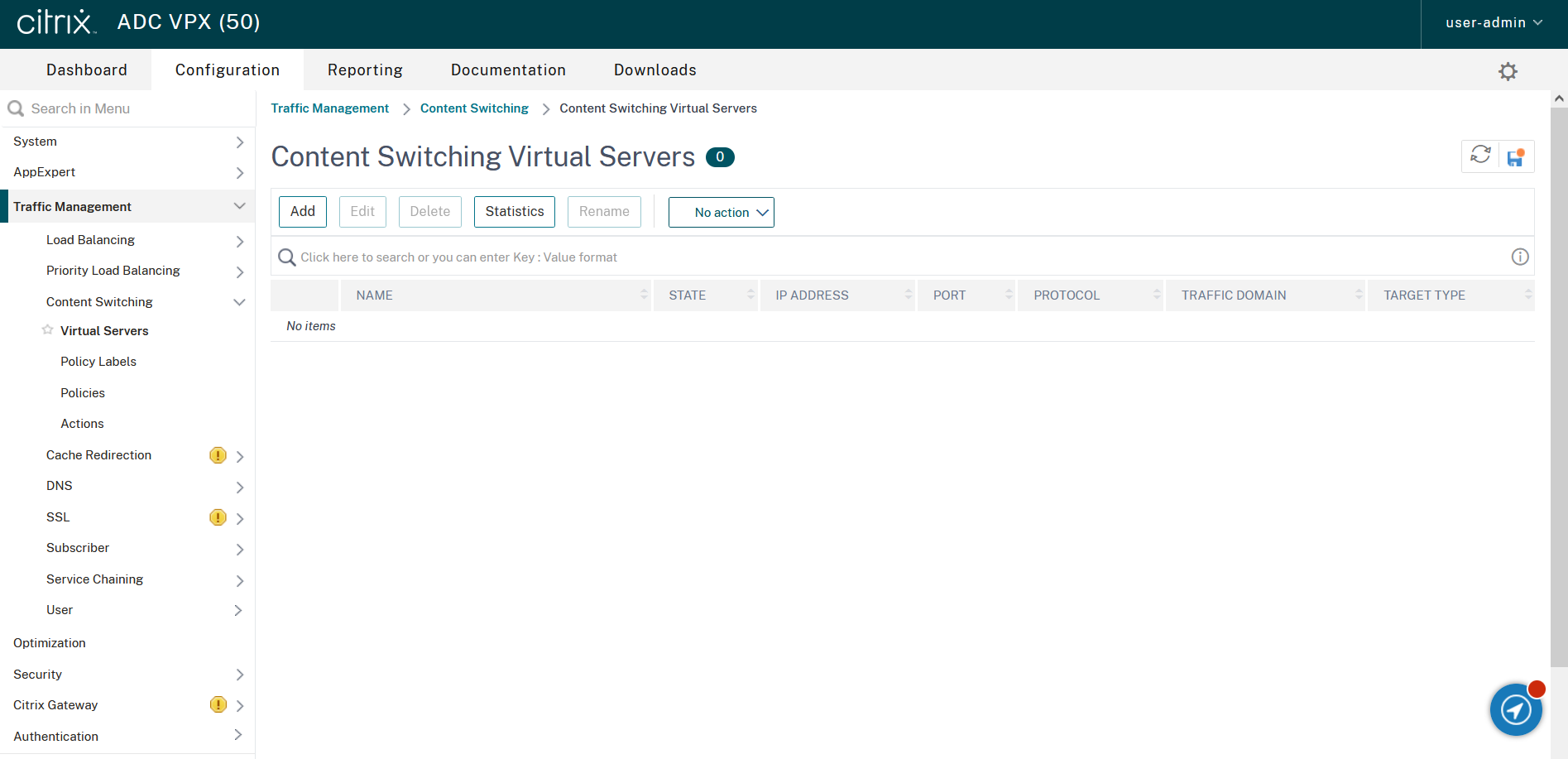
Task: Sort table by NAME column
Action: pos(375,295)
